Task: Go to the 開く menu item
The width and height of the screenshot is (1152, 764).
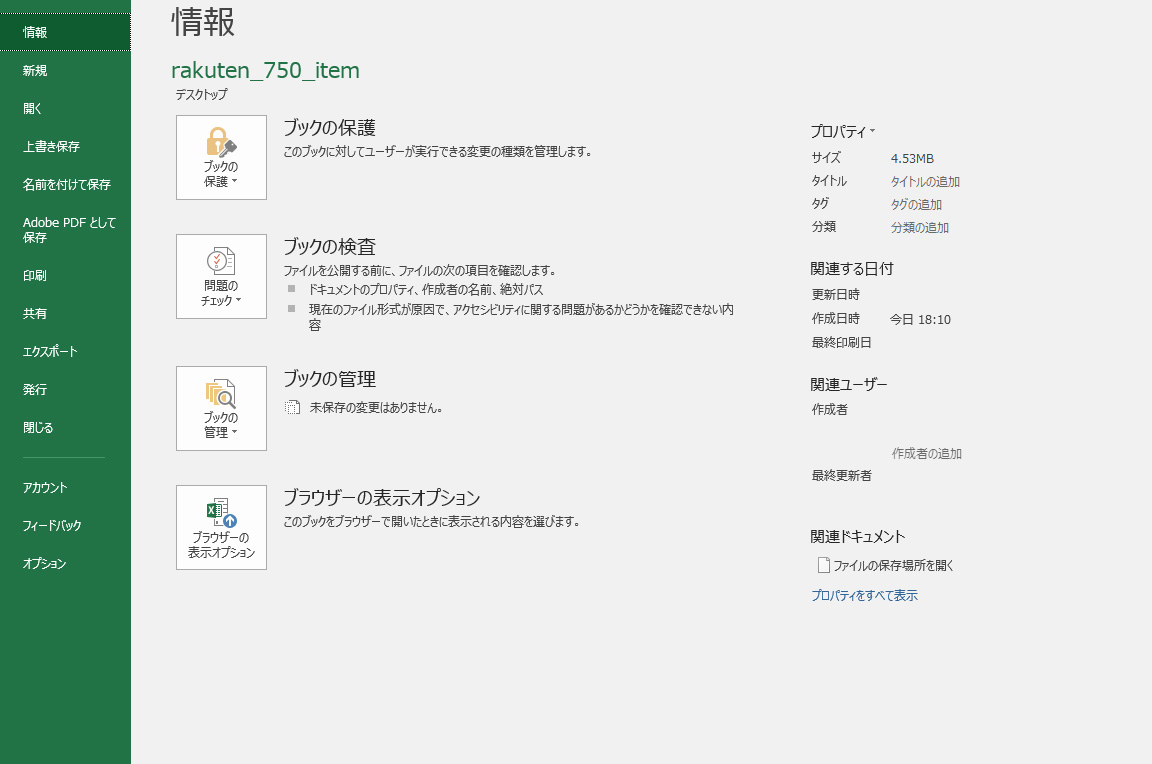Action: [65, 109]
